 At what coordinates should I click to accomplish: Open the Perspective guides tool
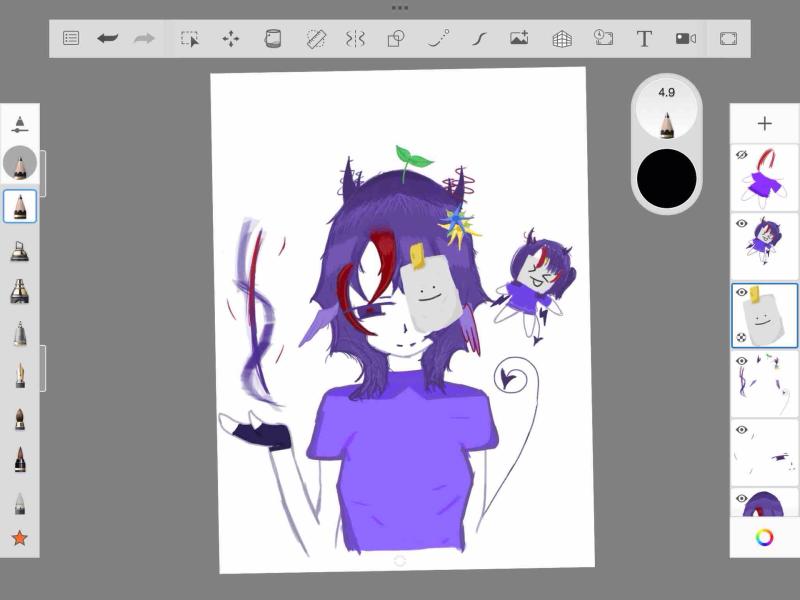coord(562,39)
